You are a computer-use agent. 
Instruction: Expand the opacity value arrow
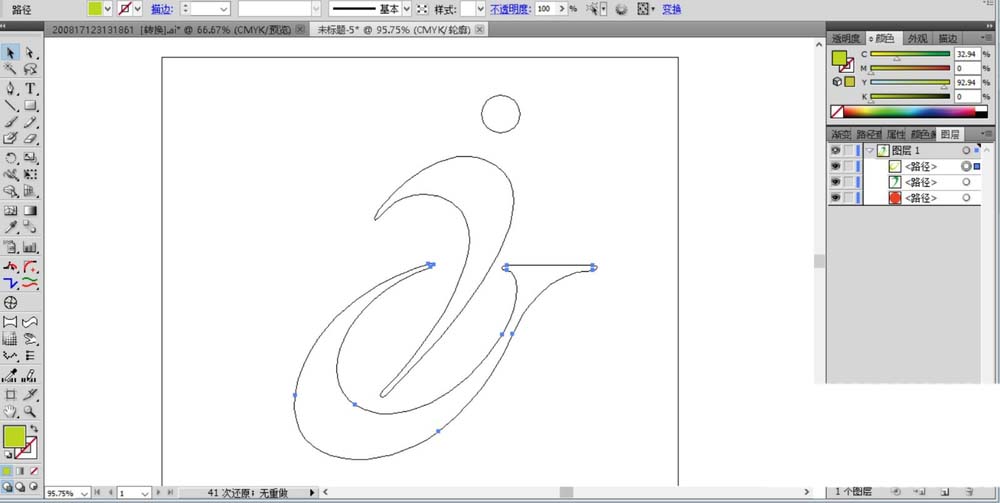coord(561,9)
